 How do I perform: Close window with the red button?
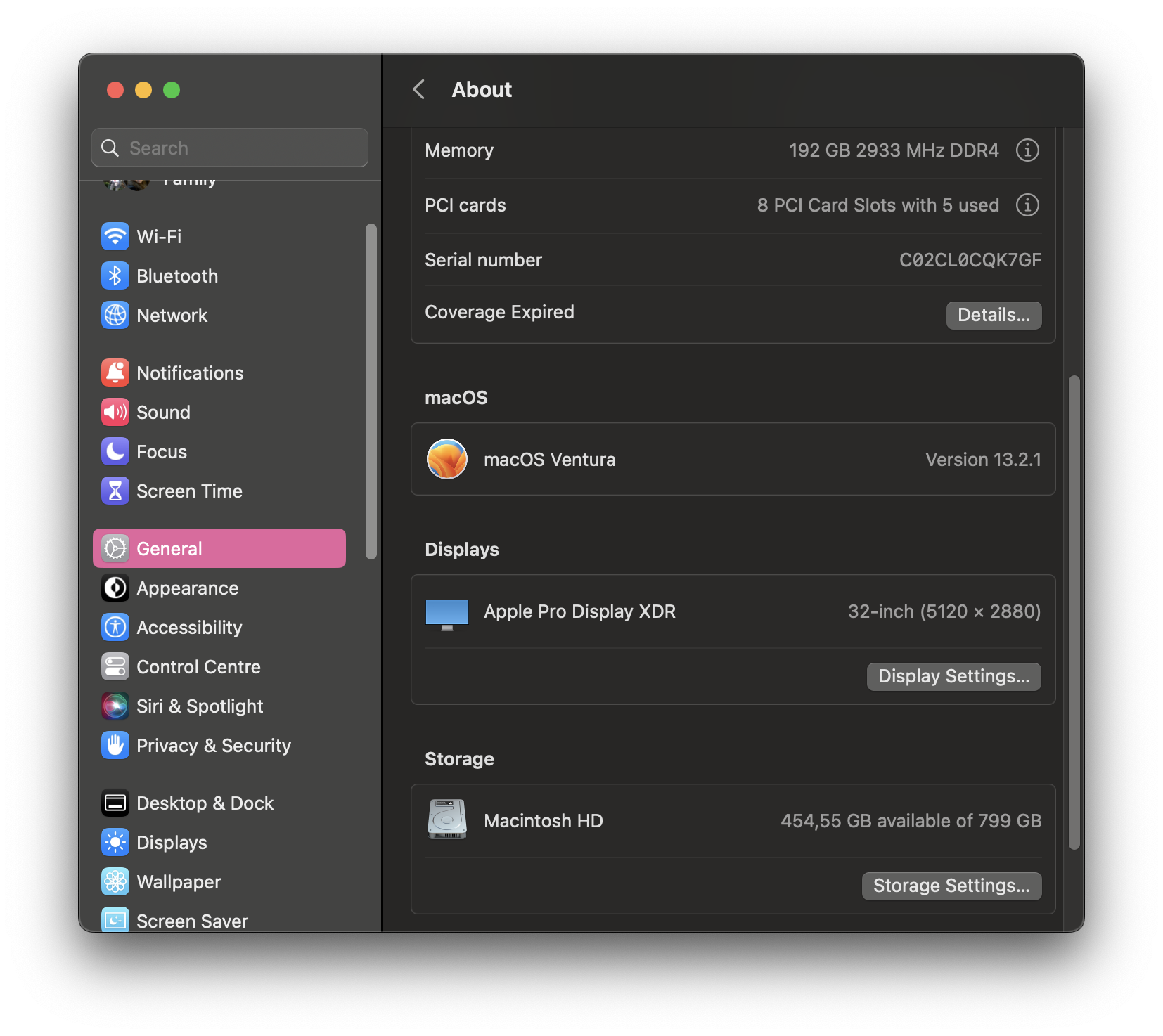coord(115,90)
